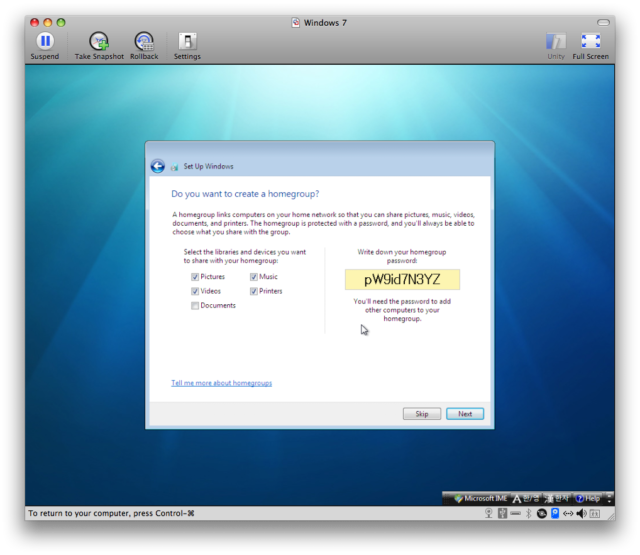Screen dimensions: 640x555
Task: Click the webcam status bar icon
Action: click(489, 513)
